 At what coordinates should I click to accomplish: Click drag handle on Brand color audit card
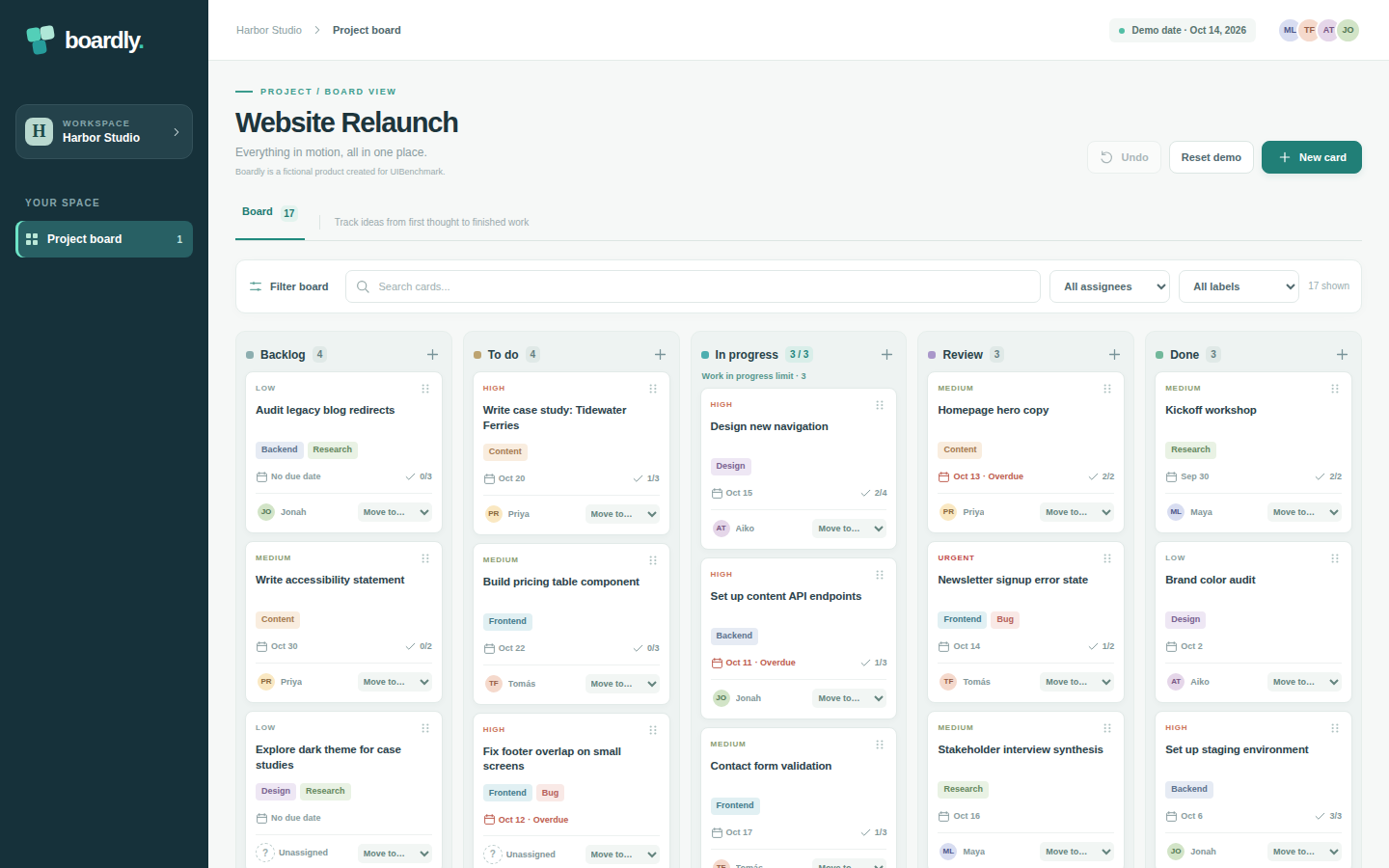1335,558
